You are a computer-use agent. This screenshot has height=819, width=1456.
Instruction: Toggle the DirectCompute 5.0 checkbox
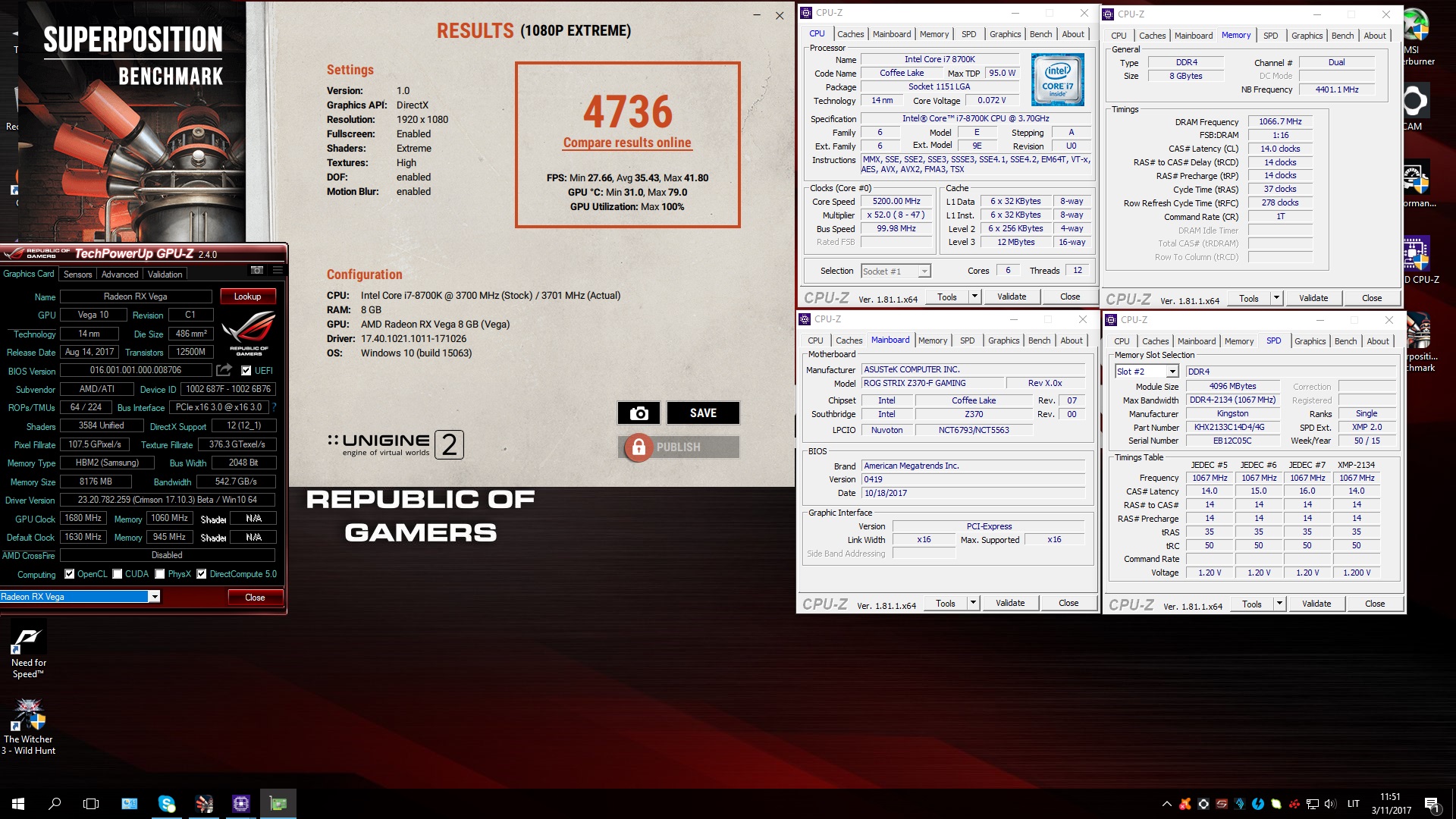pos(202,574)
